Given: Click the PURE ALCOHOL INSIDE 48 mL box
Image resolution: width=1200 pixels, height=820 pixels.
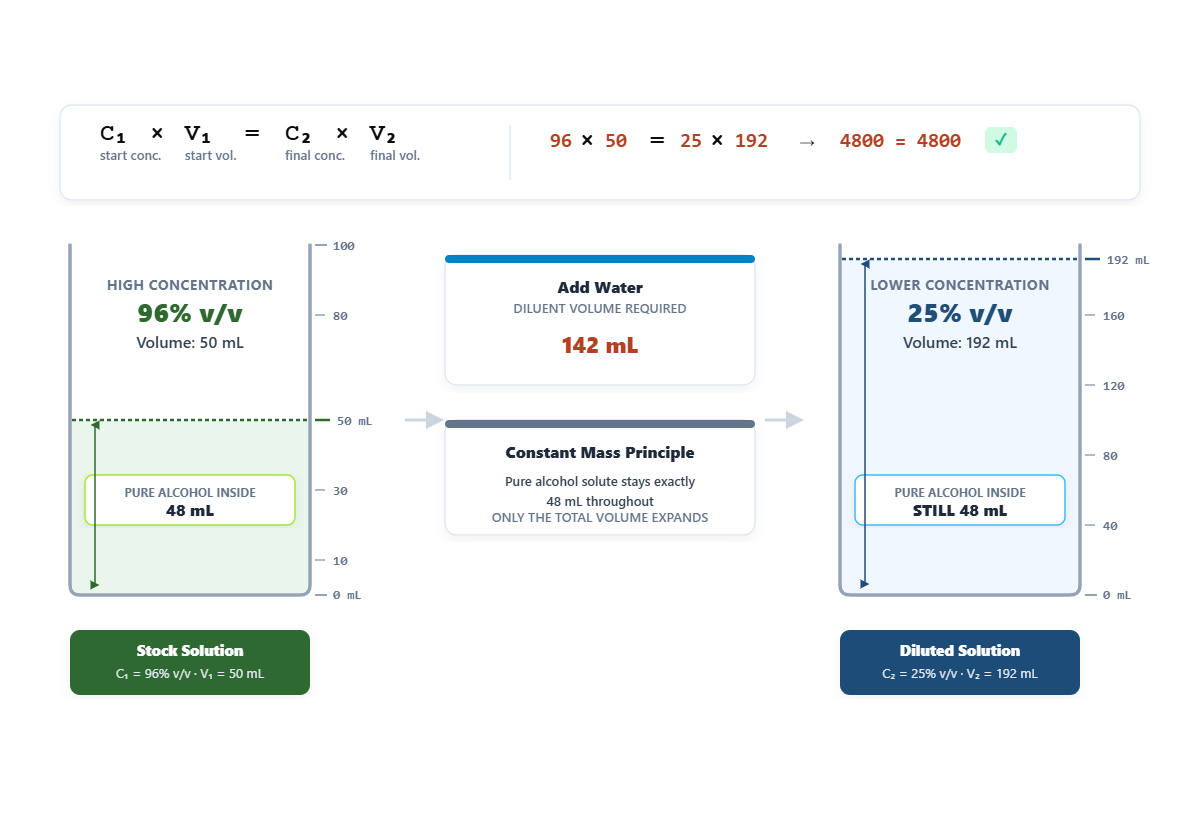Looking at the screenshot, I should coord(190,500).
